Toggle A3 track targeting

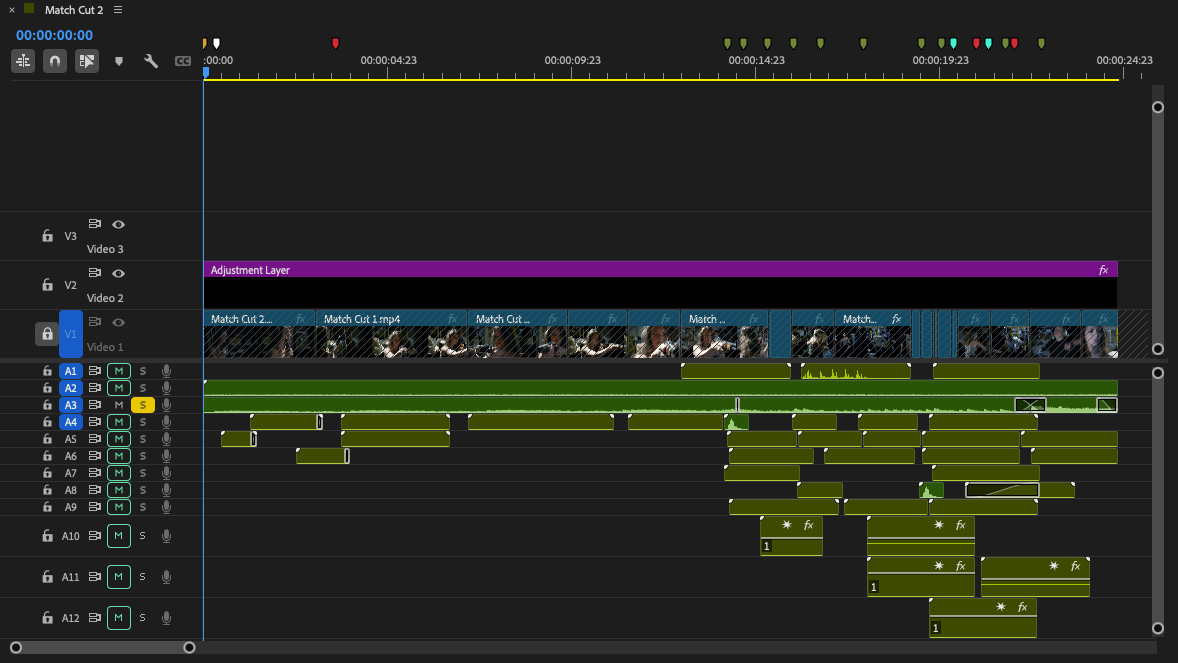point(71,405)
